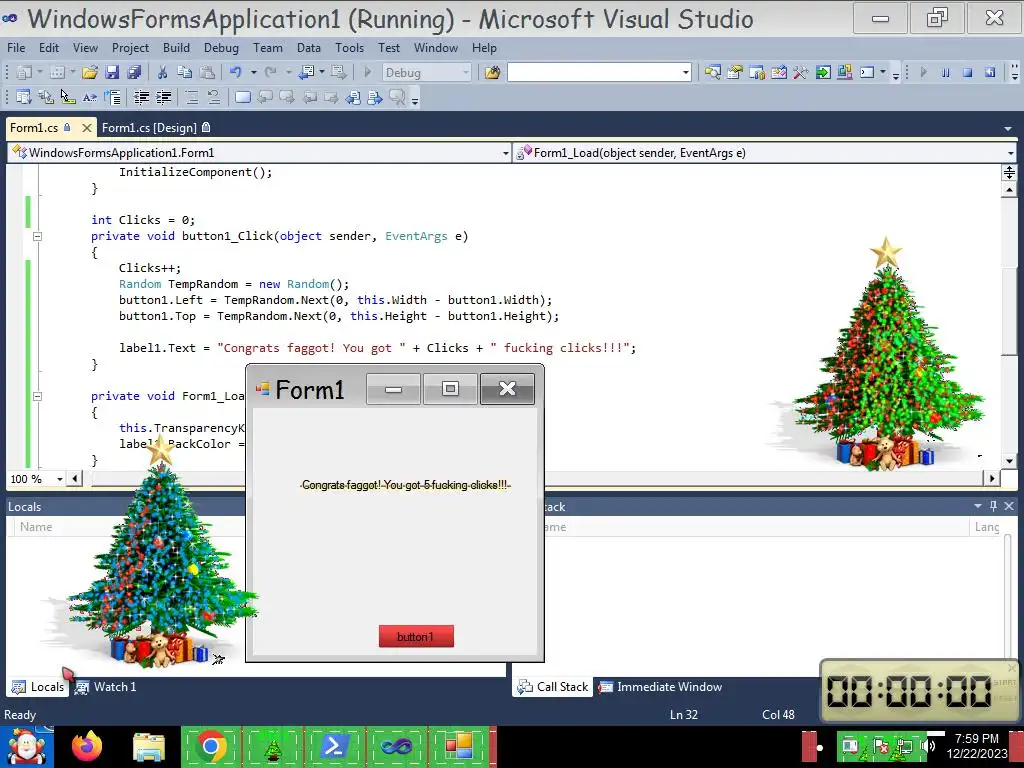Click the editor scroll-down arrow
Screen dimensions: 1024x768
1009,461
